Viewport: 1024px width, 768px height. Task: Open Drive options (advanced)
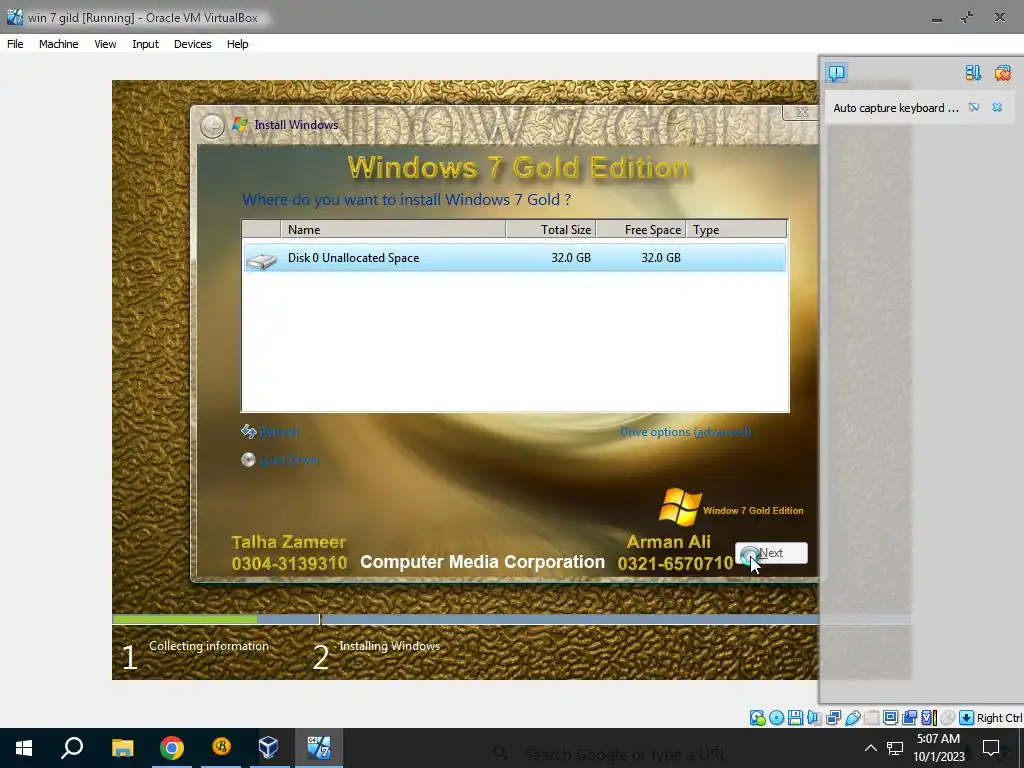(x=685, y=432)
